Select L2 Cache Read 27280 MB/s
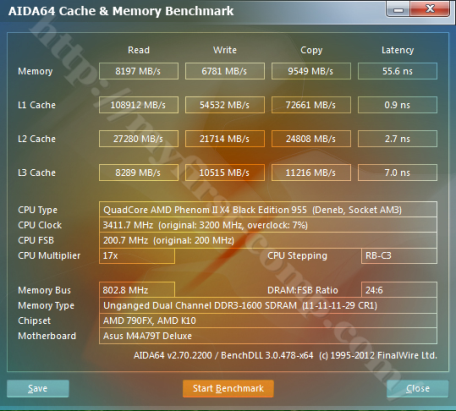Image resolution: width=456 pixels, height=411 pixels. (x=139, y=139)
